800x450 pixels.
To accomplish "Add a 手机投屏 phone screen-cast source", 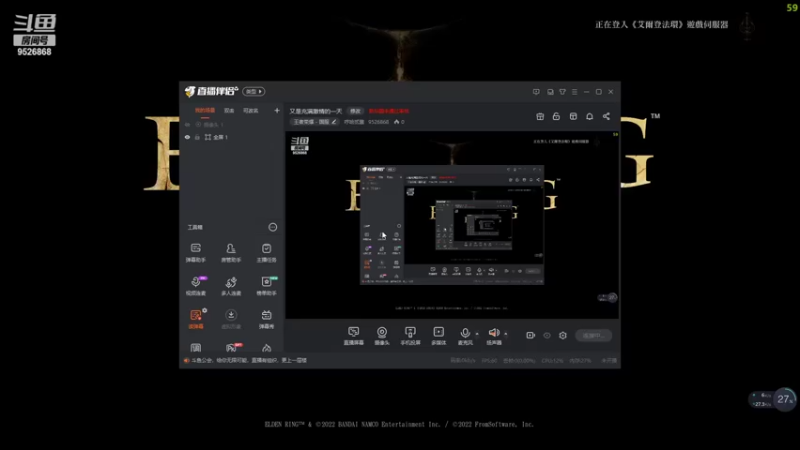I will pyautogui.click(x=410, y=336).
